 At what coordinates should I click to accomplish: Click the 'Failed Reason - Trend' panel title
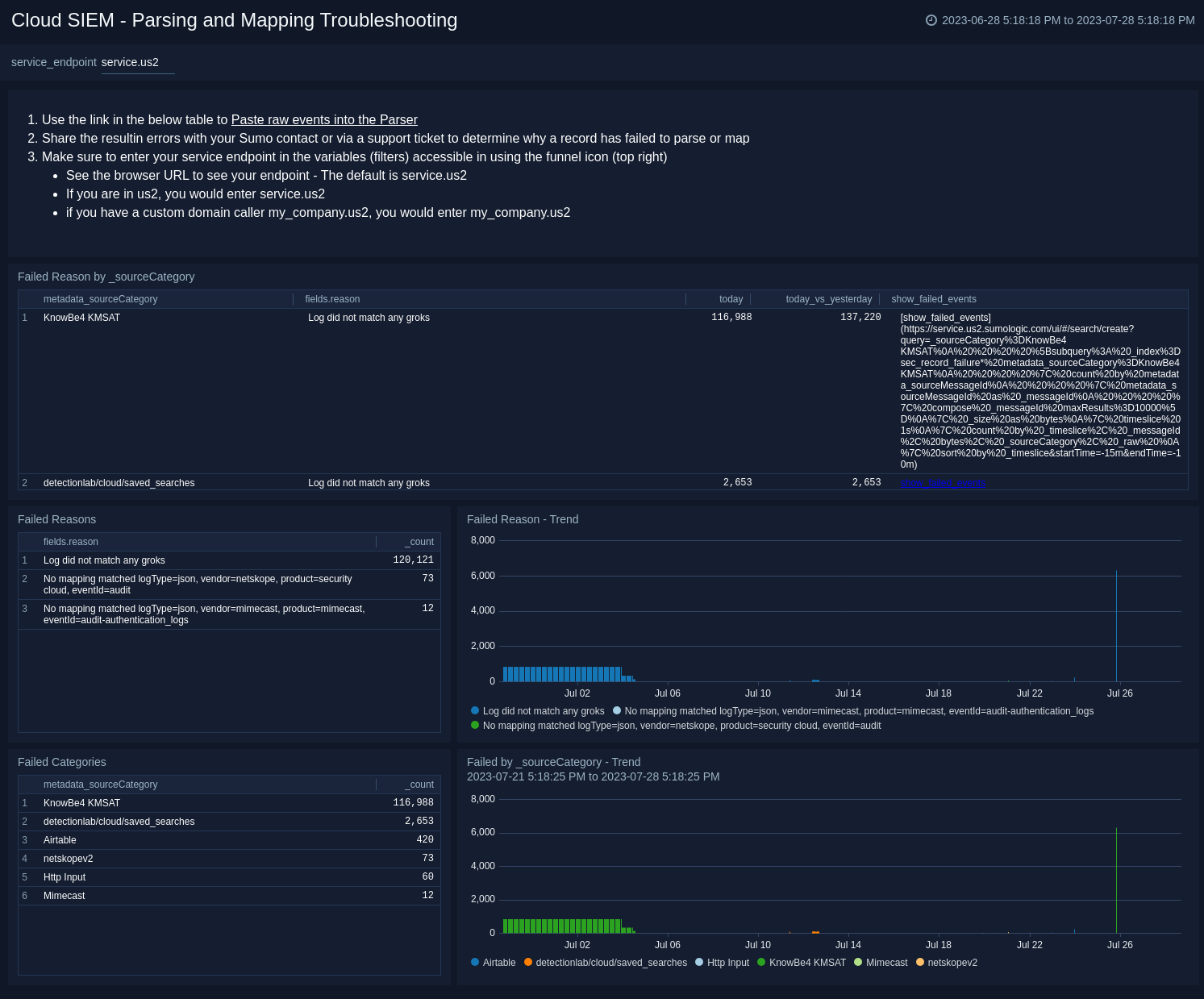tap(523, 519)
